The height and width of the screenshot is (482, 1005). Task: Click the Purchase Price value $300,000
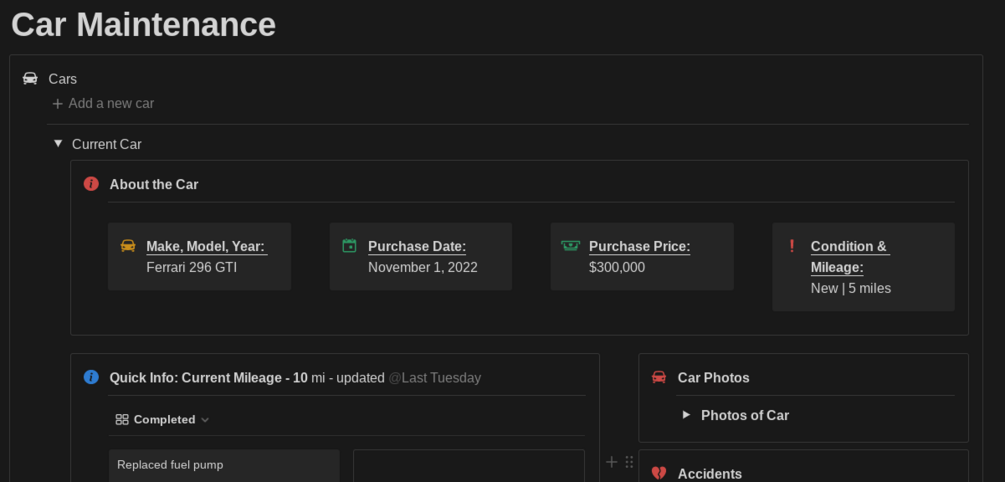click(617, 267)
